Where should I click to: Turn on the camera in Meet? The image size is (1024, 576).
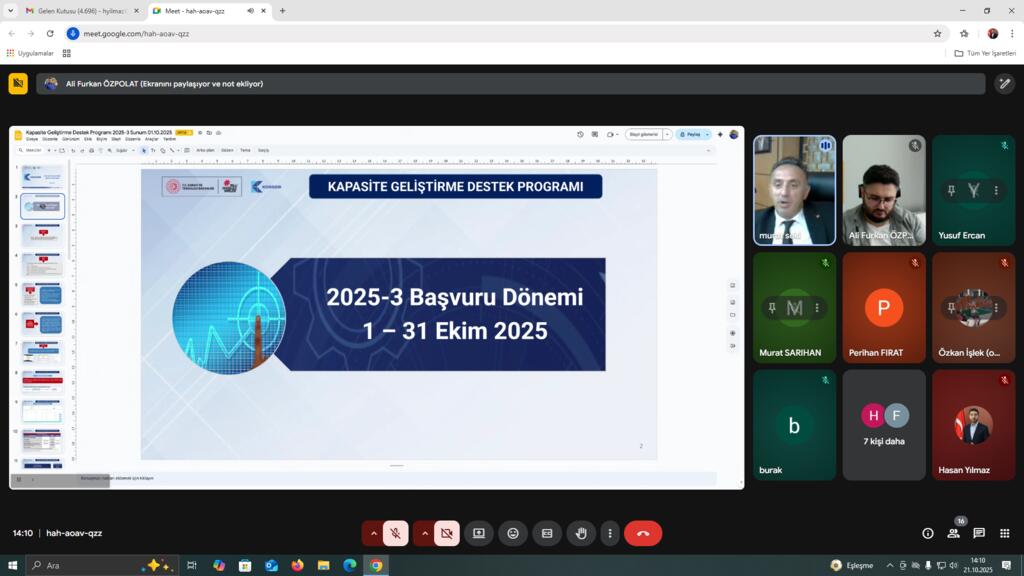coord(446,533)
